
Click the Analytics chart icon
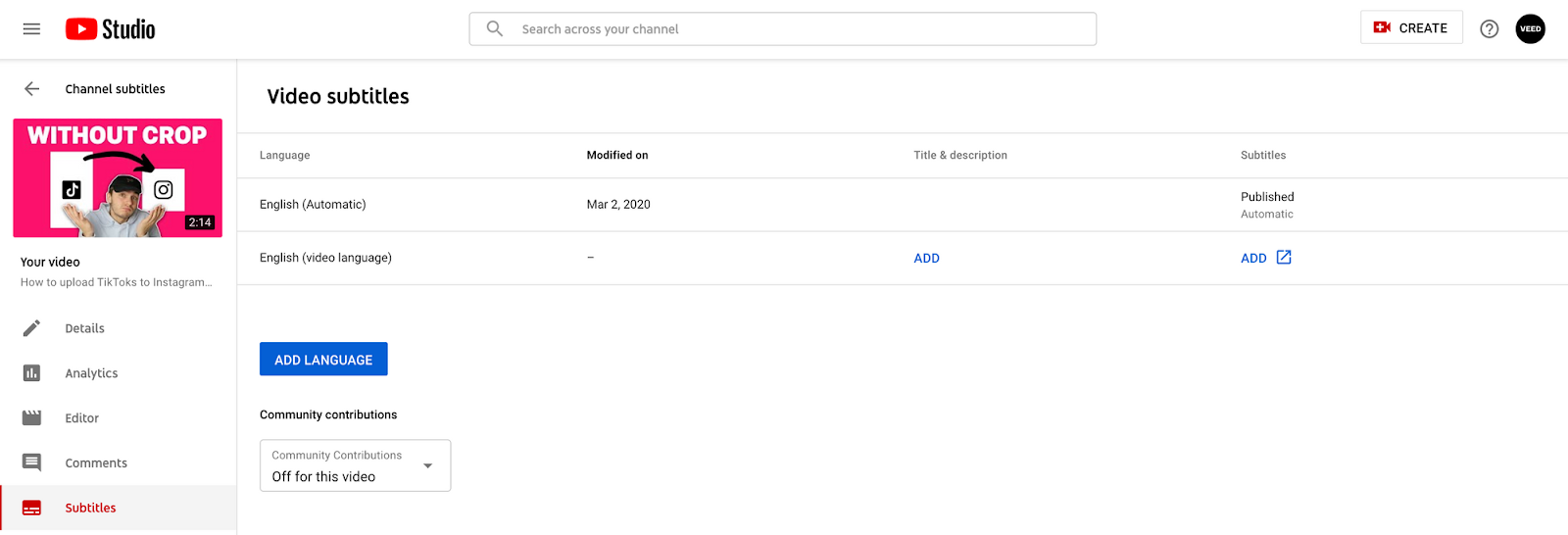tap(31, 373)
